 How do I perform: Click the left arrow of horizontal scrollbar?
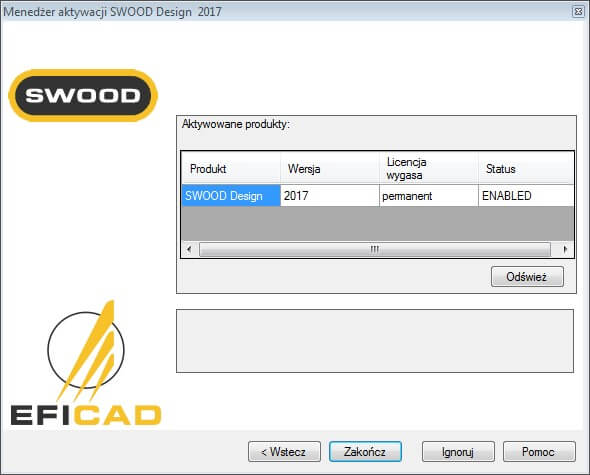[189, 249]
